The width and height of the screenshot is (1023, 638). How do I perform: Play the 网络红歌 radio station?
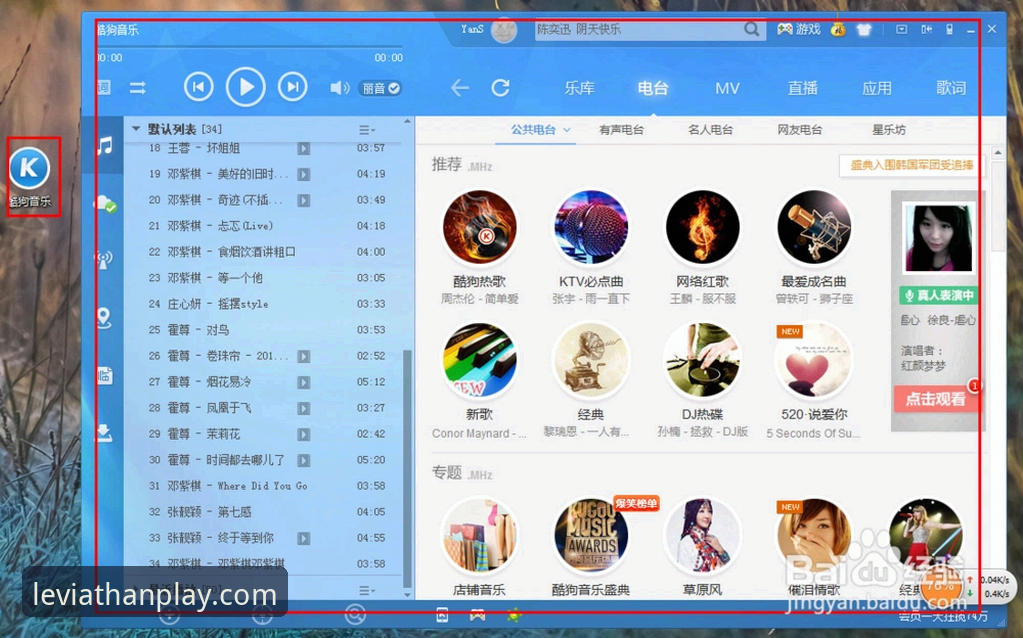(x=703, y=228)
